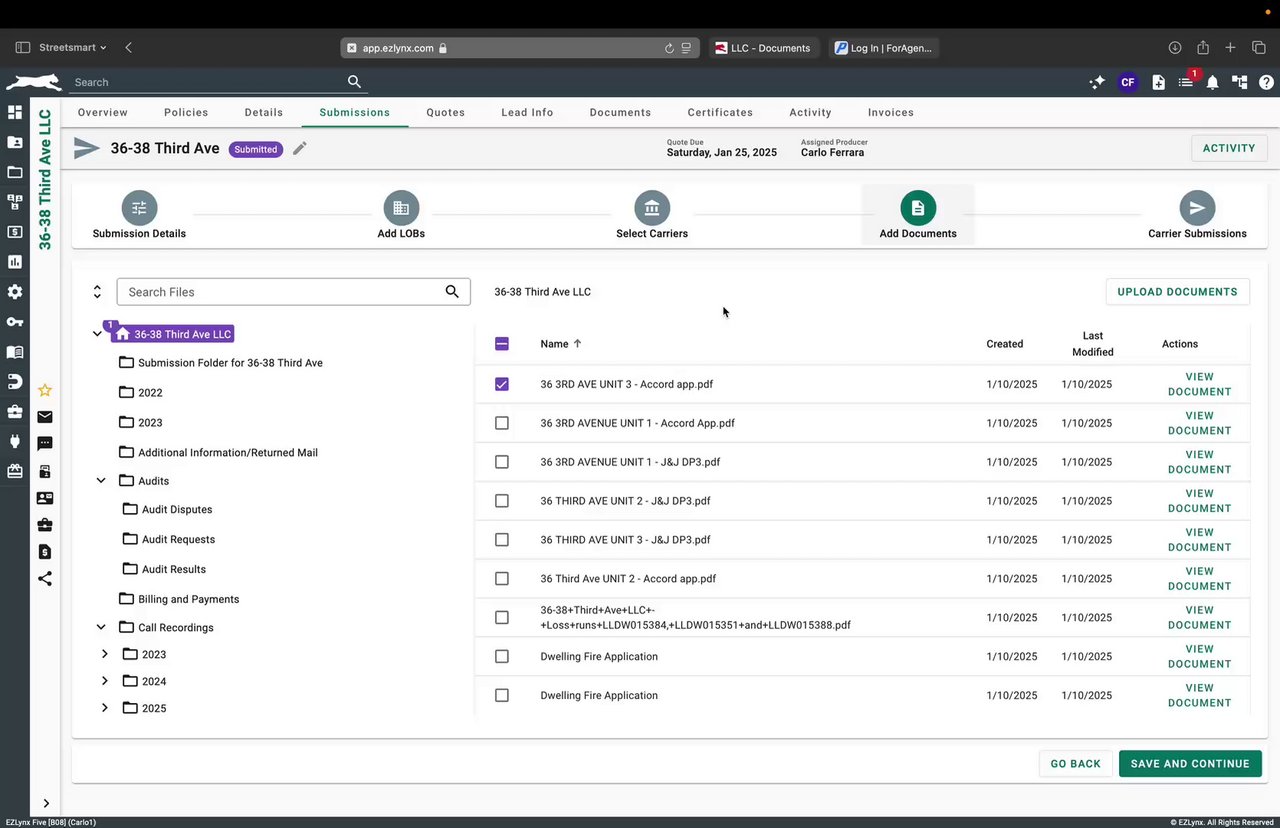This screenshot has width=1280, height=828.
Task: Switch to the Policies tab
Action: 186,112
